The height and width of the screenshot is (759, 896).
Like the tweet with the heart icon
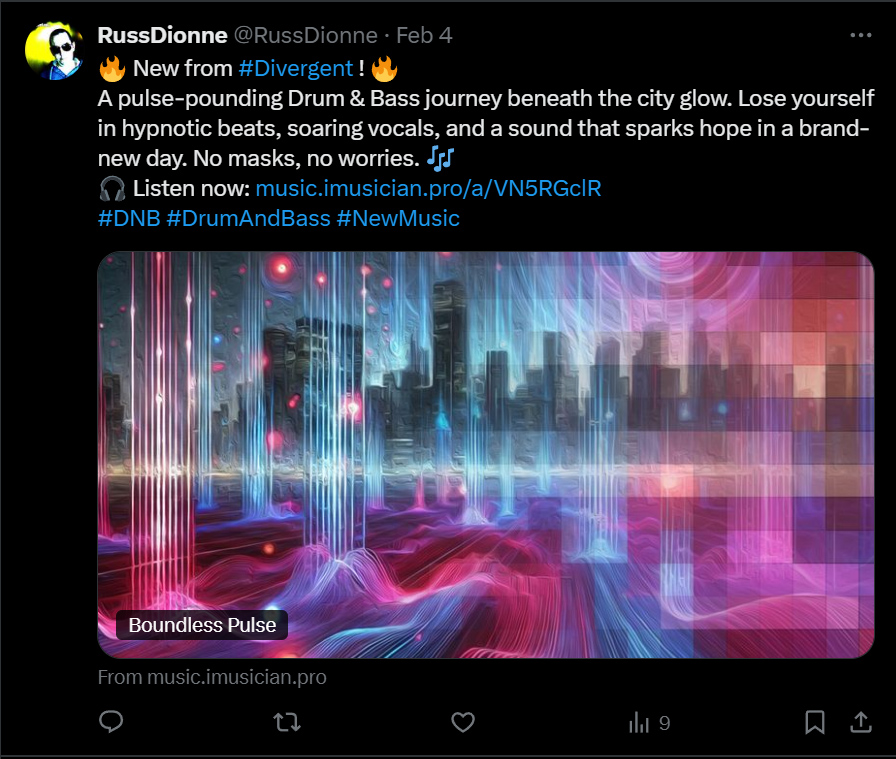click(x=462, y=722)
